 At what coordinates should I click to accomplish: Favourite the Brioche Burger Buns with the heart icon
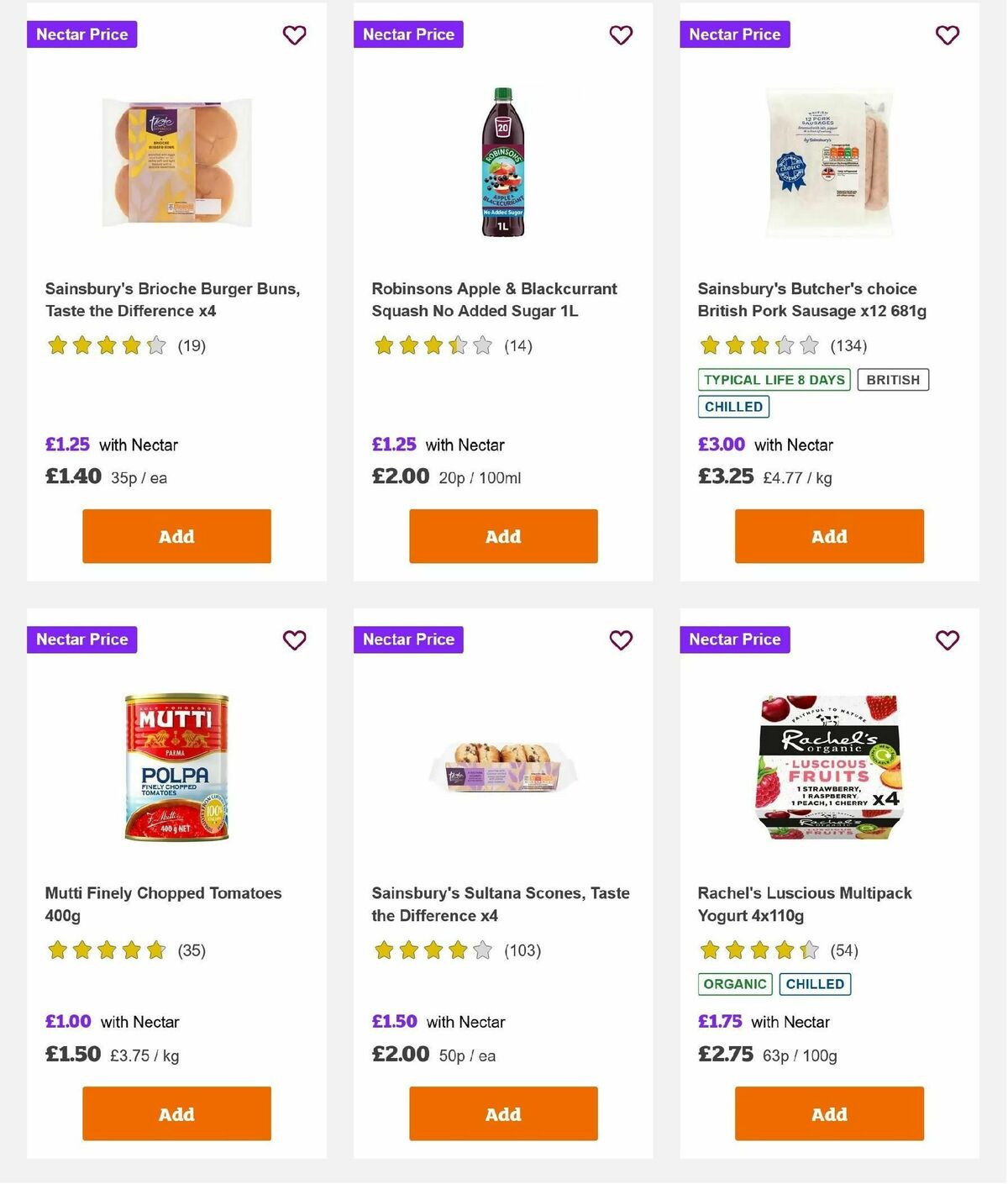click(x=294, y=35)
